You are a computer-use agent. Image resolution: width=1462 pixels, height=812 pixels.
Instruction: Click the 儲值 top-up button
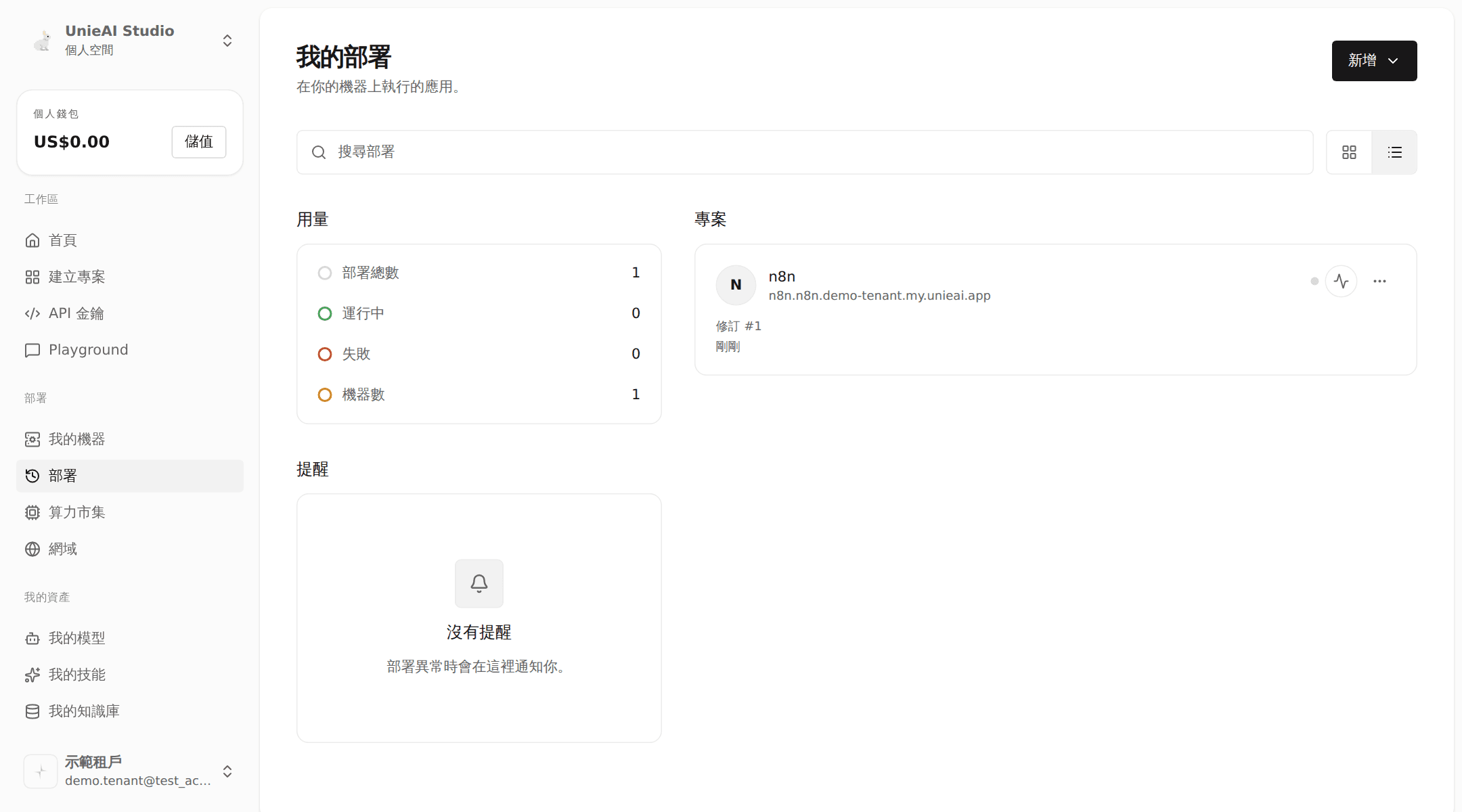(199, 142)
